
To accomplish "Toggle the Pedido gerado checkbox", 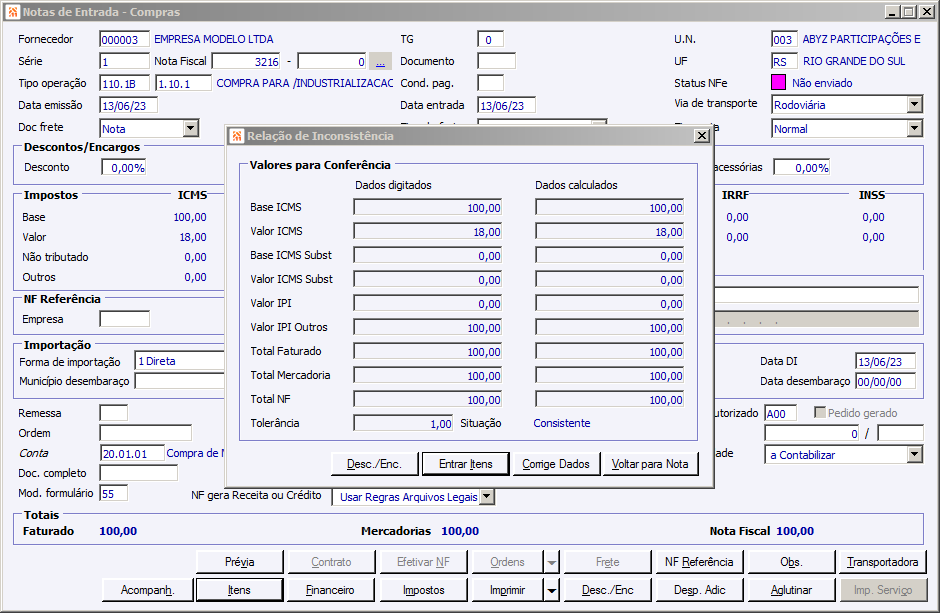I will pyautogui.click(x=821, y=413).
